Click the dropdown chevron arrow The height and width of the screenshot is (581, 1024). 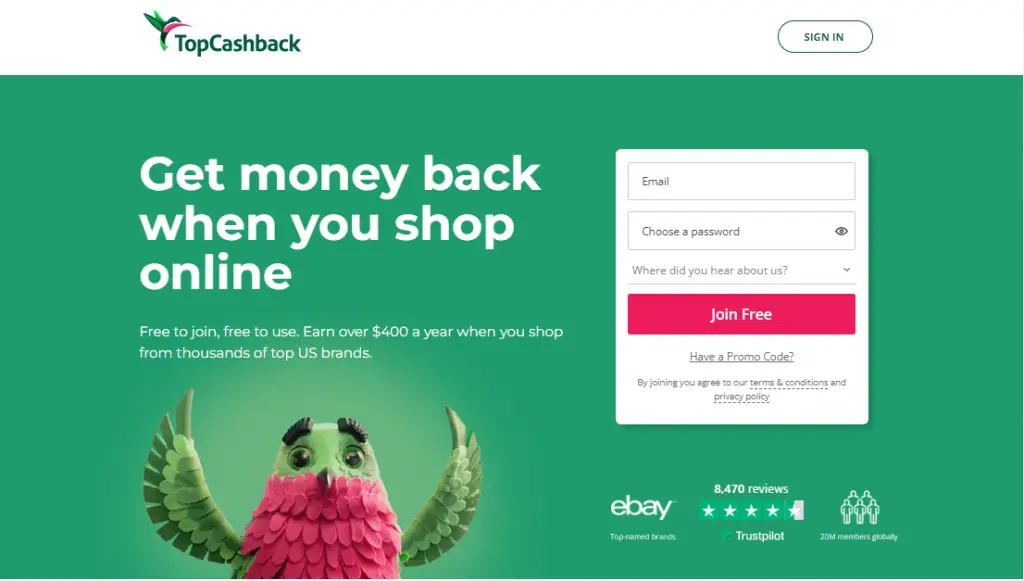(x=846, y=270)
